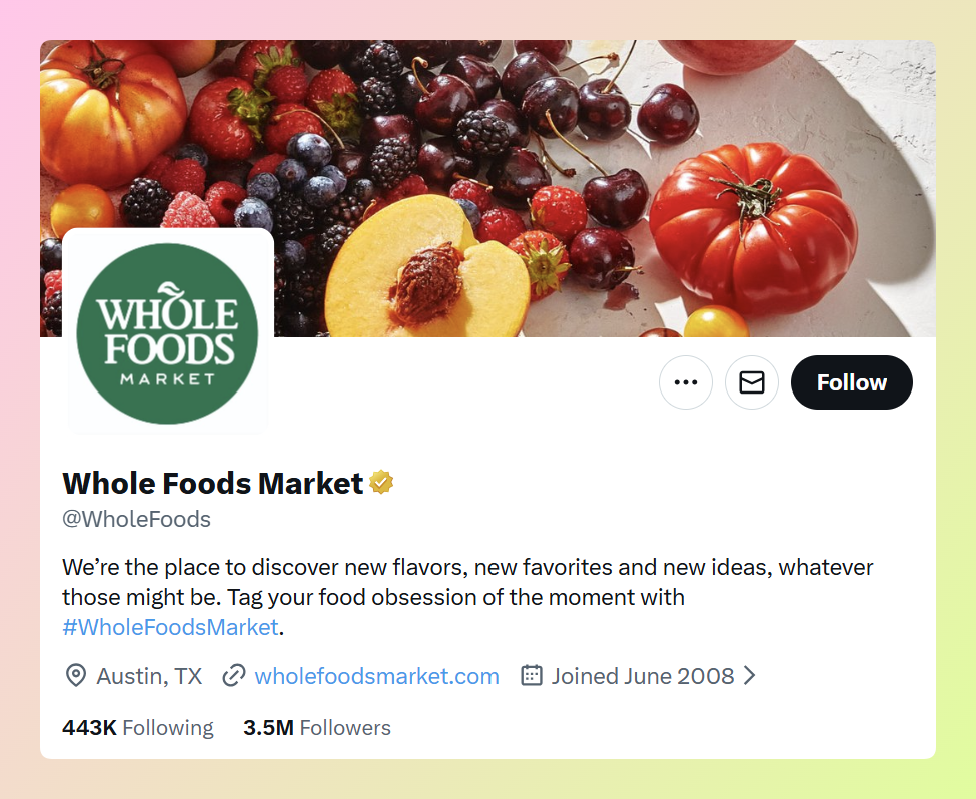
Task: Click the gold verified badge
Action: click(x=382, y=482)
